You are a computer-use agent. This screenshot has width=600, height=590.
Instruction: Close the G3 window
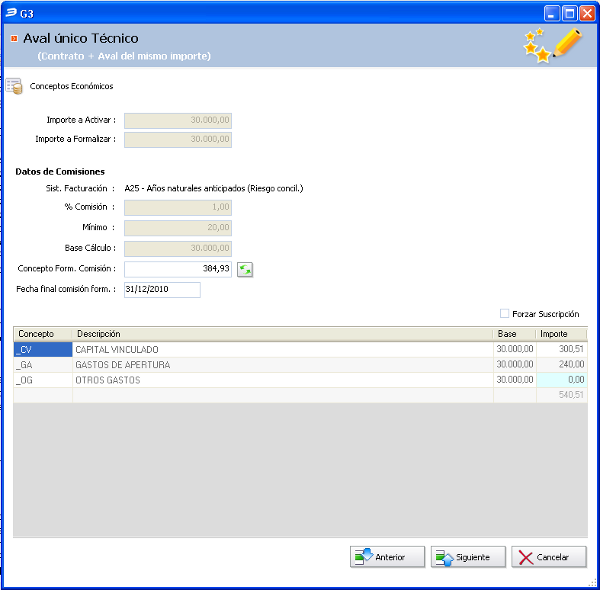tap(587, 13)
